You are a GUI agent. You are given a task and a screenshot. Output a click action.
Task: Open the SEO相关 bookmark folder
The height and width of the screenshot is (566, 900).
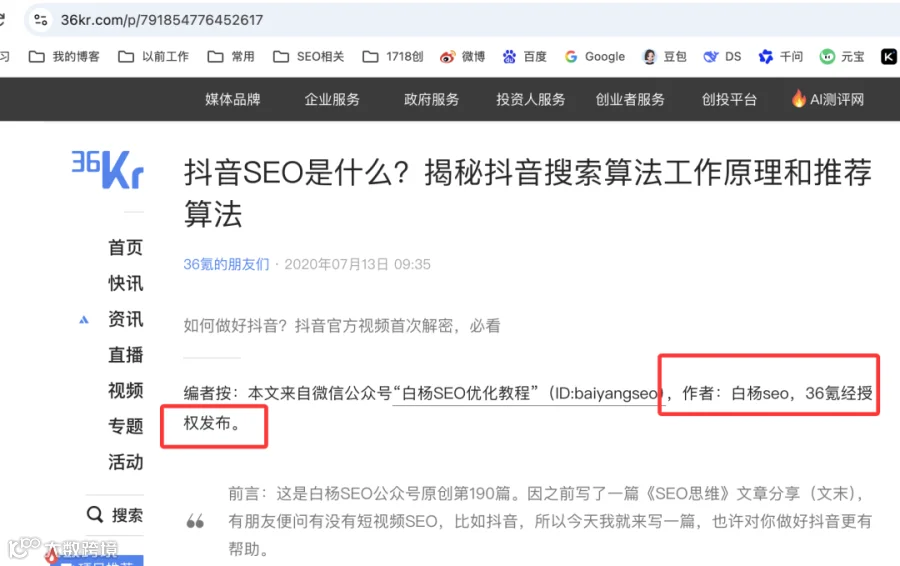(309, 56)
